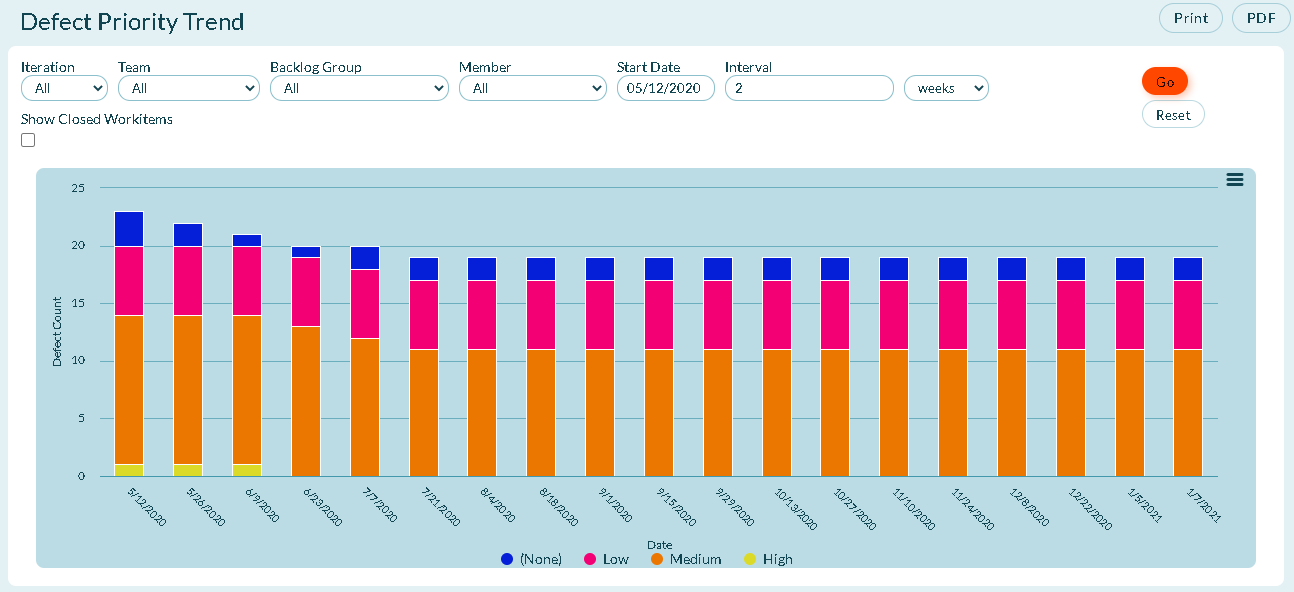The width and height of the screenshot is (1294, 592).
Task: Click the Go button
Action: pos(1165,82)
